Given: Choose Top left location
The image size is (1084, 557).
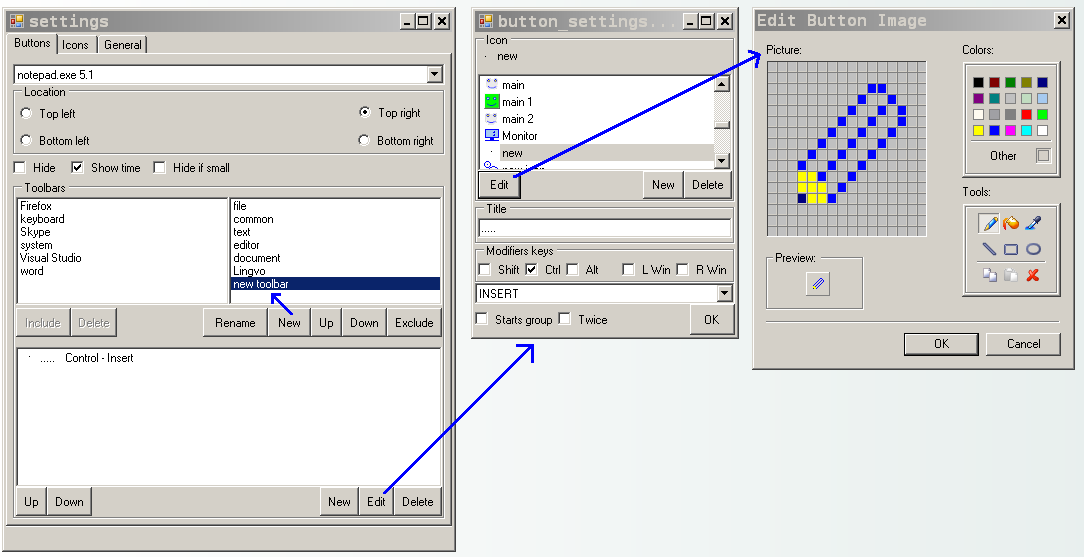Looking at the screenshot, I should (26, 113).
